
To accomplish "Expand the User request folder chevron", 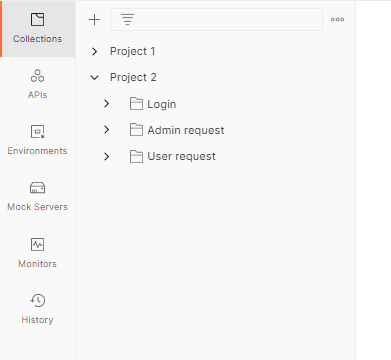I will pyautogui.click(x=107, y=156).
